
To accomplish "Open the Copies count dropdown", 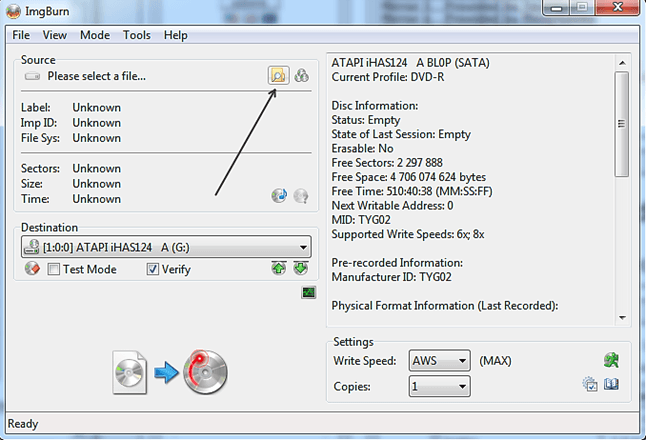I will pyautogui.click(x=461, y=386).
